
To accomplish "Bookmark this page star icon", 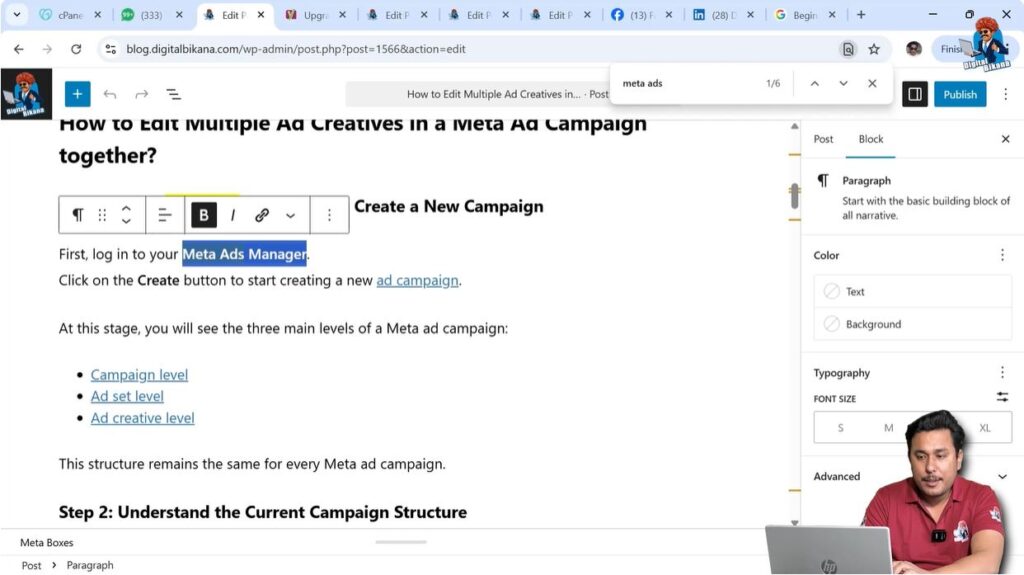I will [874, 49].
